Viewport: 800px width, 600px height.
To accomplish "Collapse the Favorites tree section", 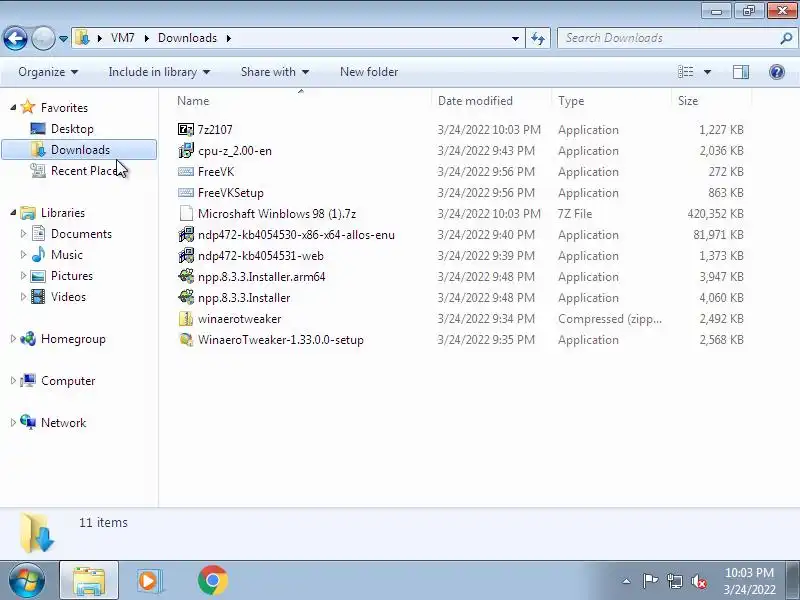I will pyautogui.click(x=13, y=107).
